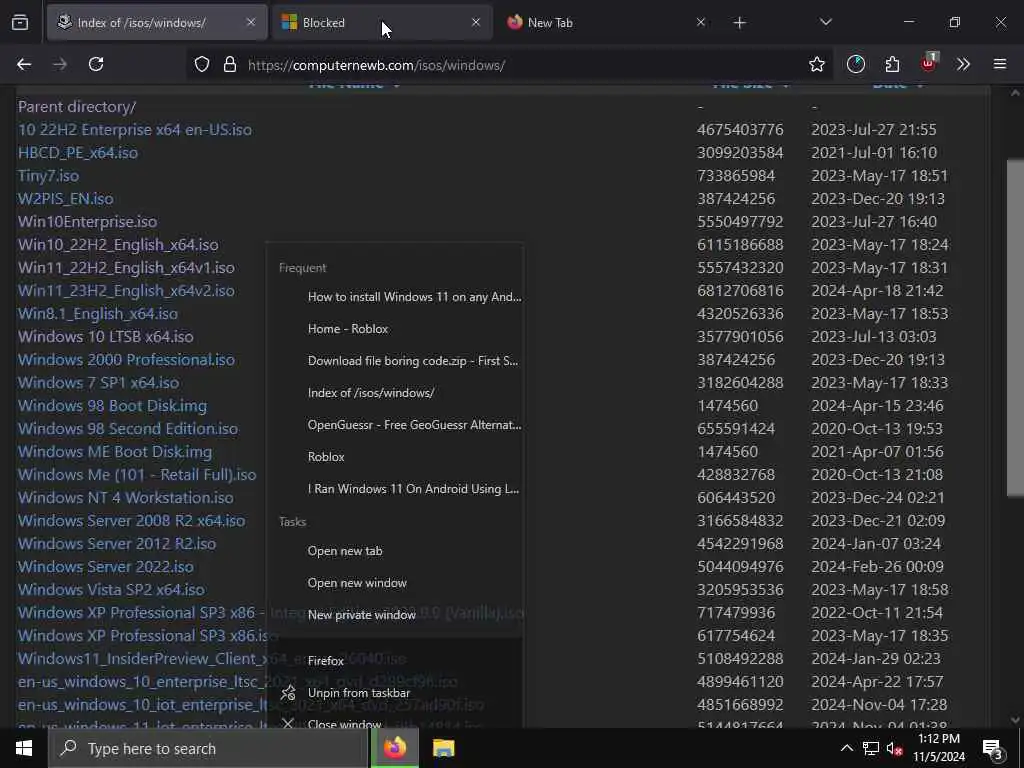Click the page vertical scrollbar thumb

tap(1015, 328)
